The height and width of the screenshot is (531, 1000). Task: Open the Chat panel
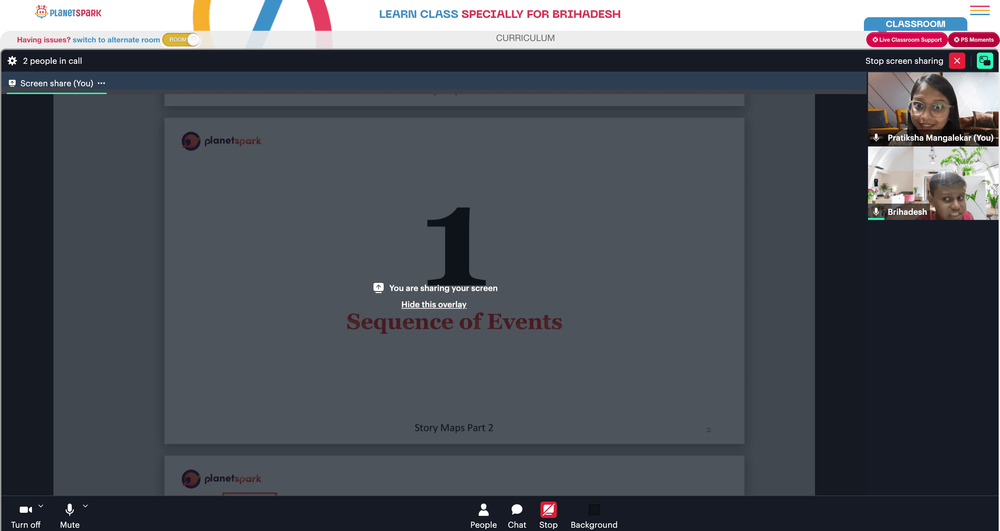click(517, 516)
